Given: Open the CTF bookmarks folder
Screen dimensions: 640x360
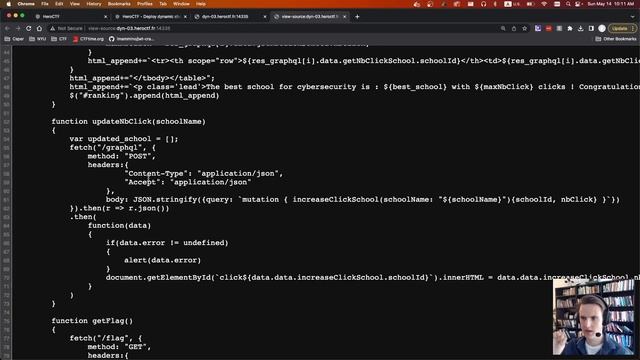Looking at the screenshot, I should point(59,39).
